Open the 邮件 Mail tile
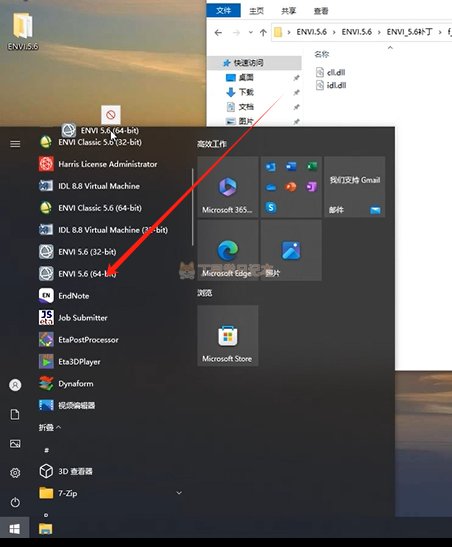Image resolution: width=452 pixels, height=547 pixels. (x=355, y=187)
